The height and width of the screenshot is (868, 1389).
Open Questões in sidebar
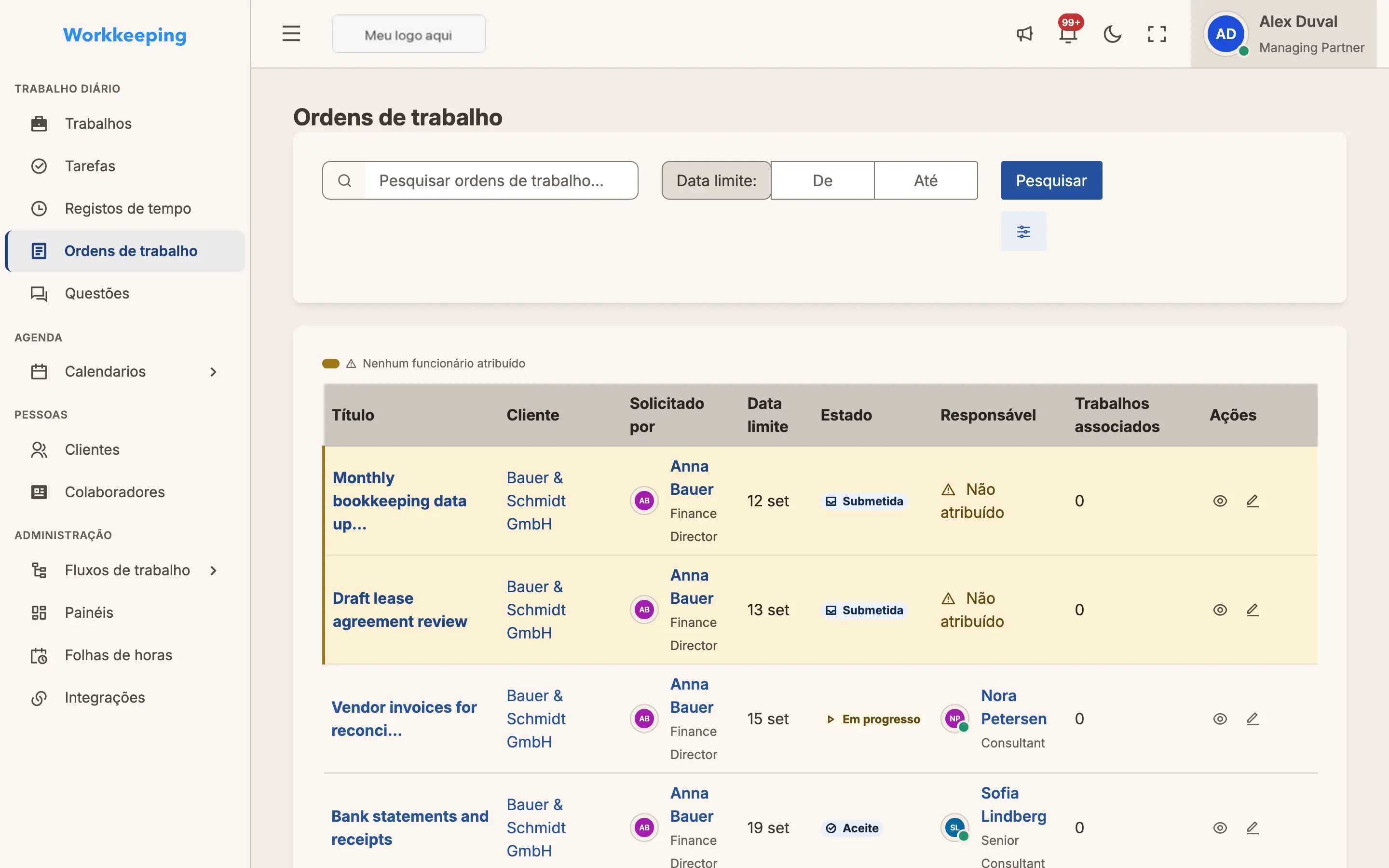pyautogui.click(x=125, y=293)
